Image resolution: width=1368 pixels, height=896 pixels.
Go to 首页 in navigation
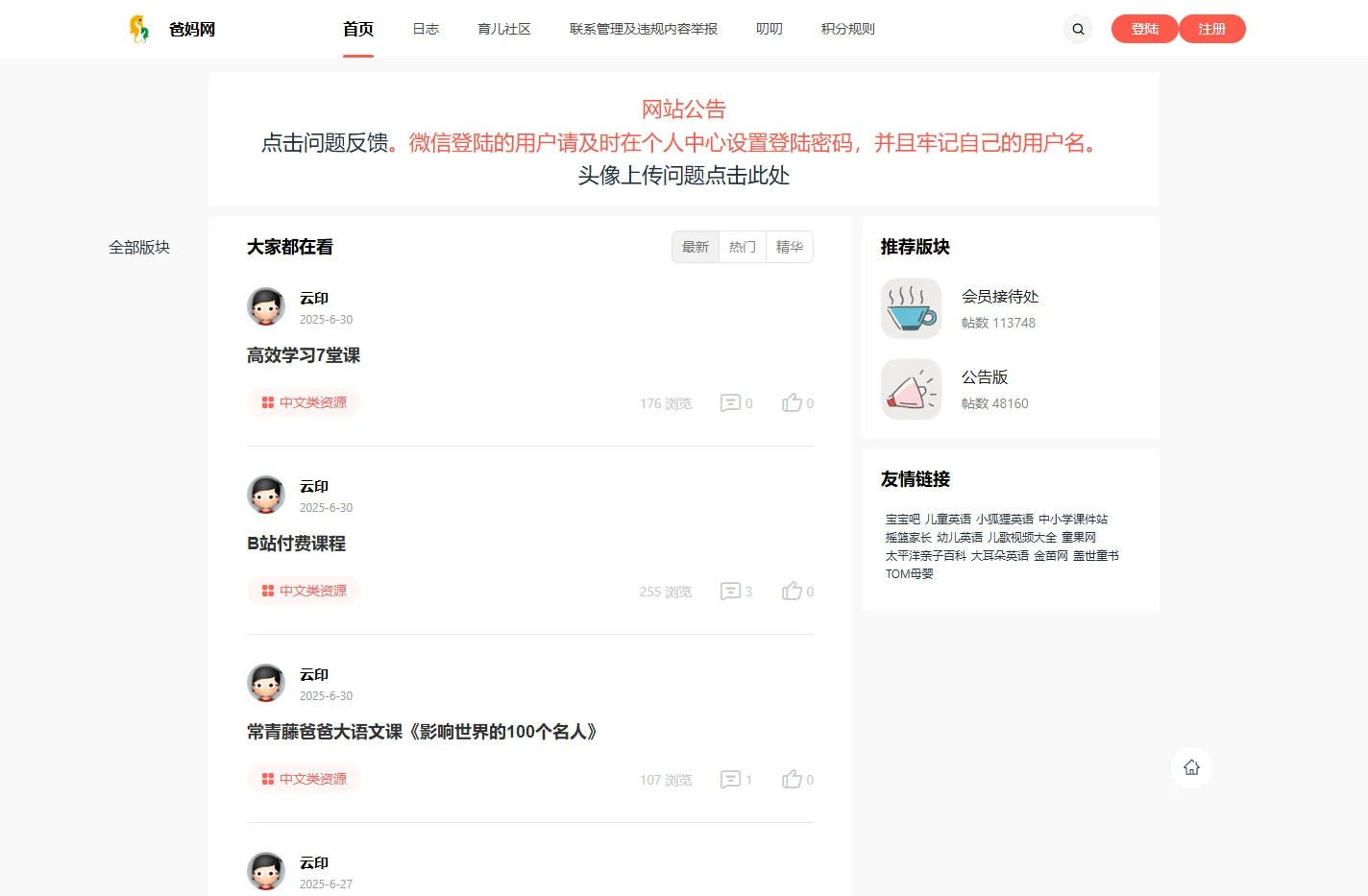click(358, 29)
